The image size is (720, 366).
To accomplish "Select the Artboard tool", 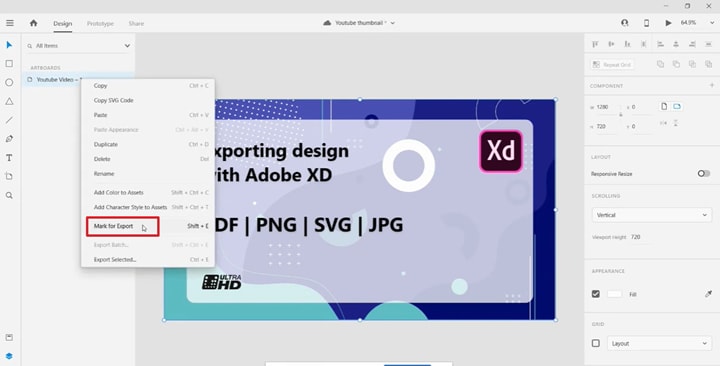I will point(9,176).
